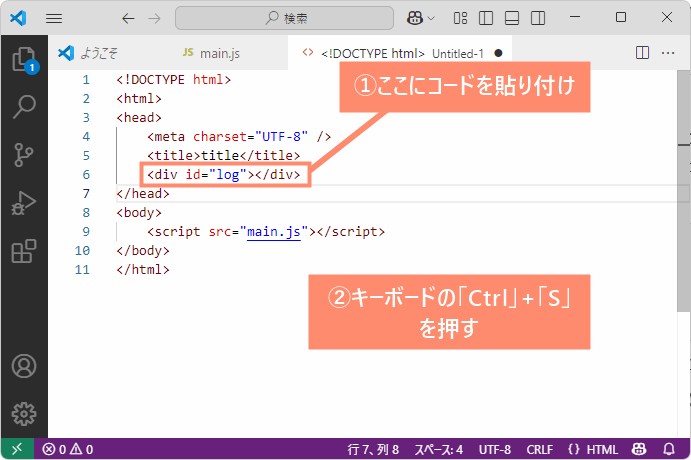Open notifications bell icon
Viewport: 691px width, 460px height.
point(669,449)
